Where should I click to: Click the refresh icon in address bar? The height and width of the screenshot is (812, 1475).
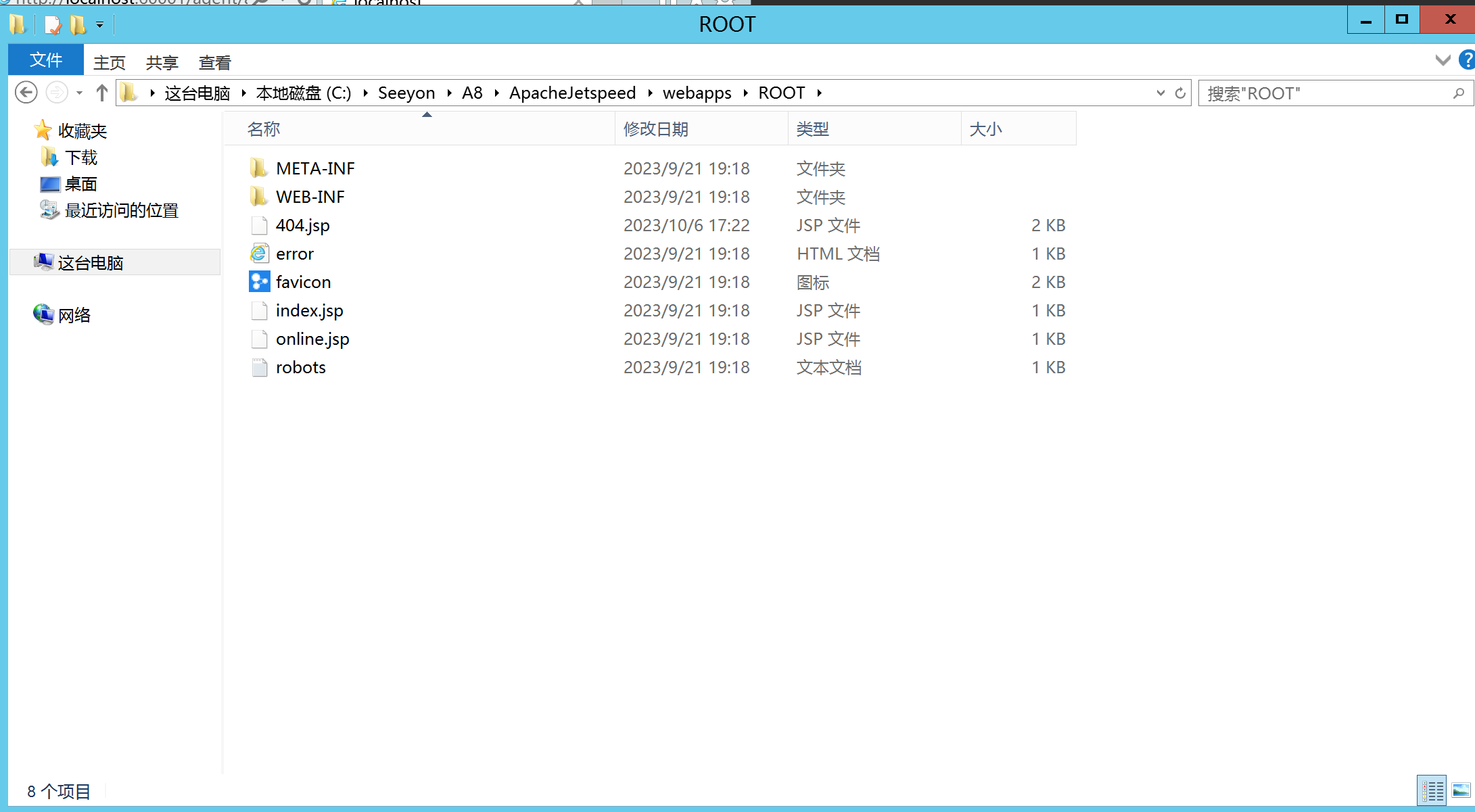pyautogui.click(x=1180, y=93)
